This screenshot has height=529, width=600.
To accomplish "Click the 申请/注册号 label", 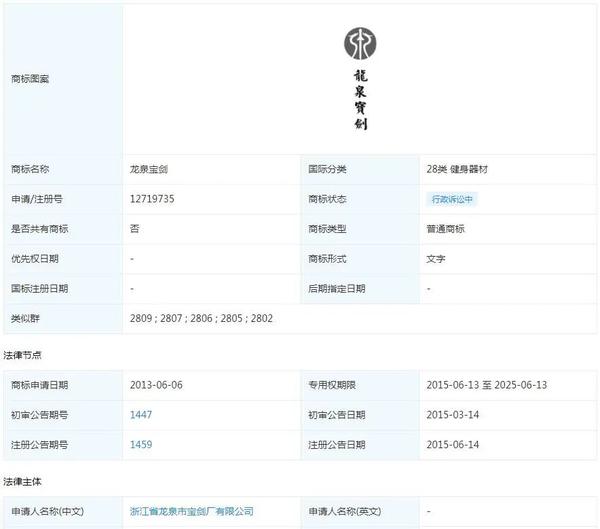I will (x=37, y=199).
